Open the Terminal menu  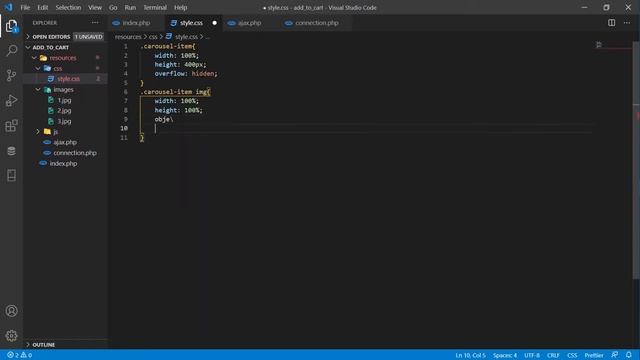coord(155,7)
